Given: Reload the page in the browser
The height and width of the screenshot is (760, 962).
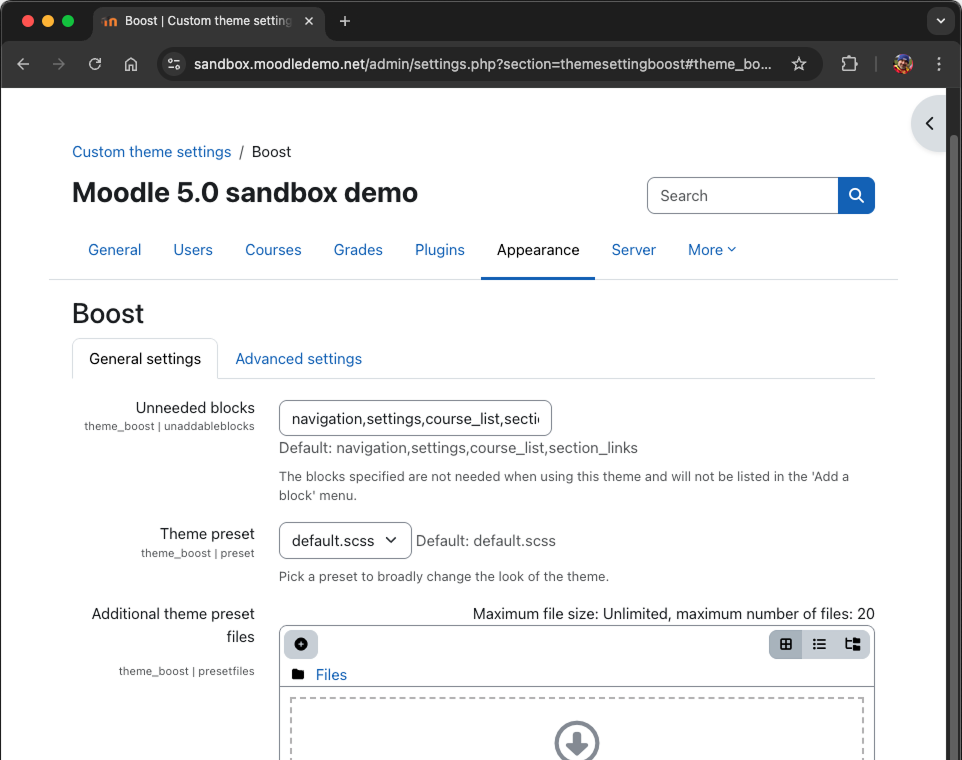Looking at the screenshot, I should coord(95,64).
